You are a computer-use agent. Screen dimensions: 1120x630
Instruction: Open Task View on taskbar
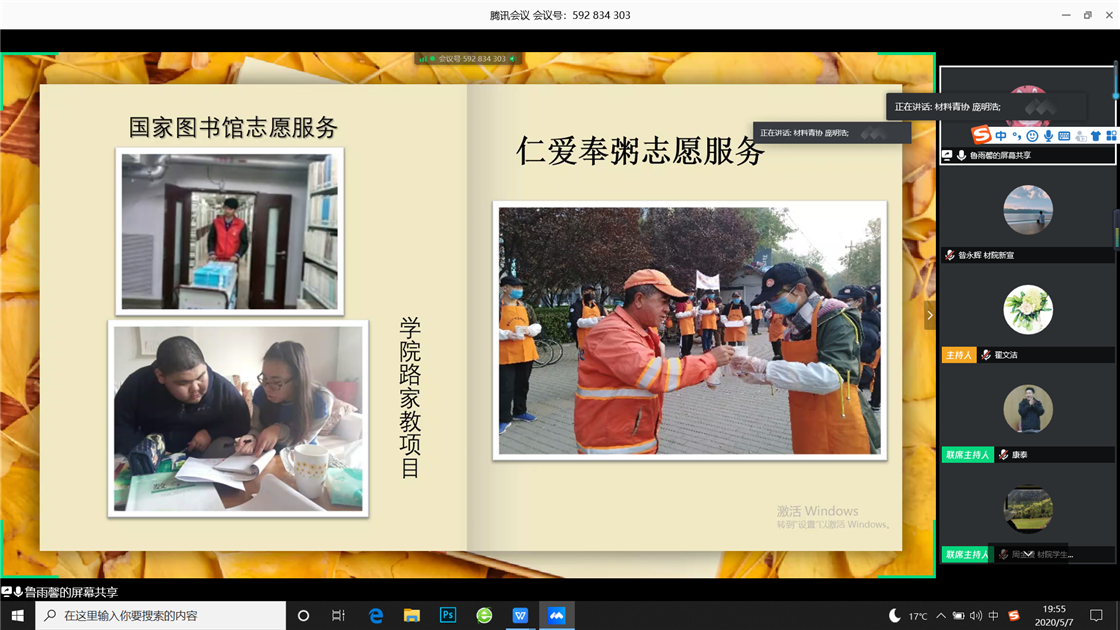[339, 615]
